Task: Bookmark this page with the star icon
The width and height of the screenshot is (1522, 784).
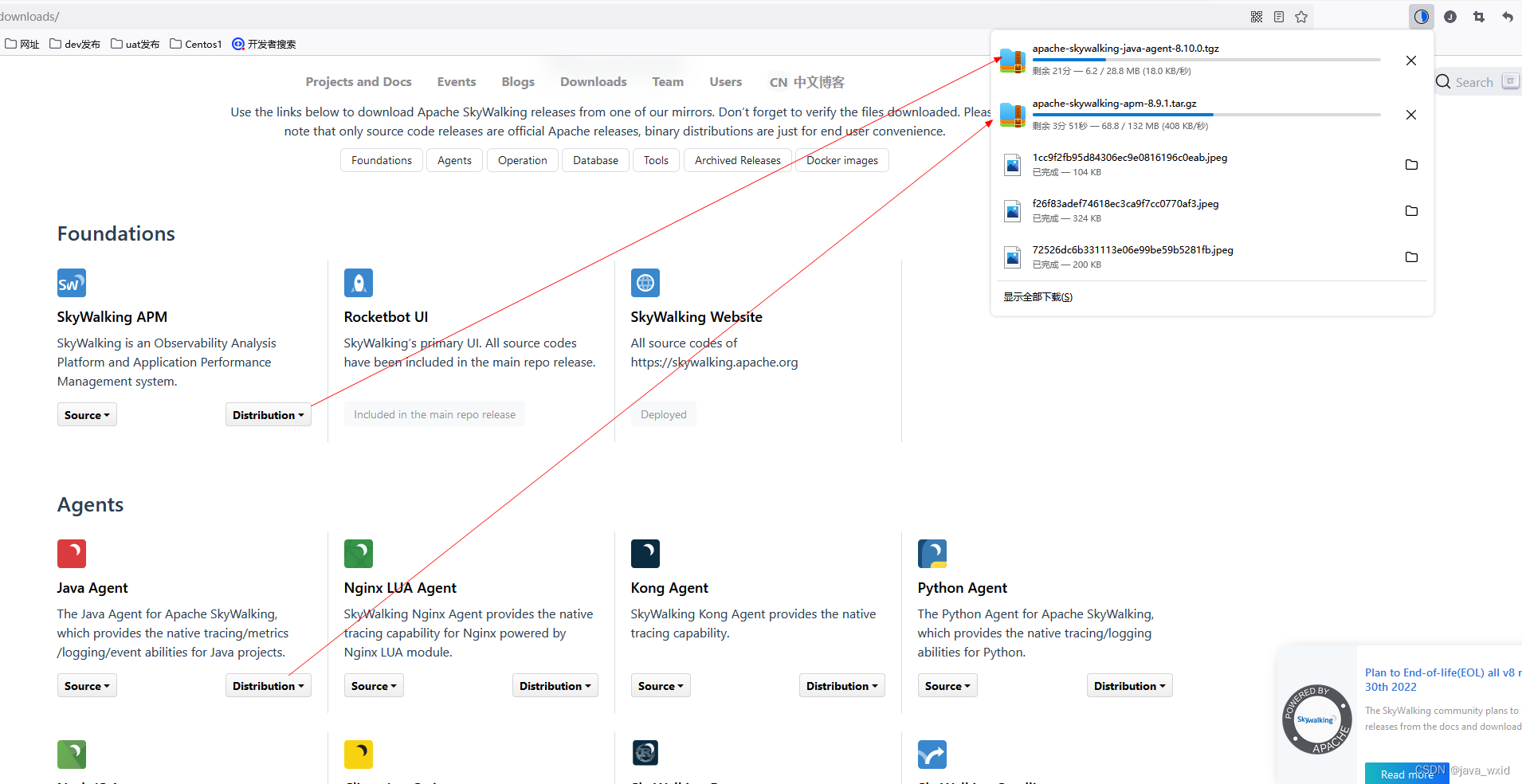Action: pyautogui.click(x=1301, y=17)
